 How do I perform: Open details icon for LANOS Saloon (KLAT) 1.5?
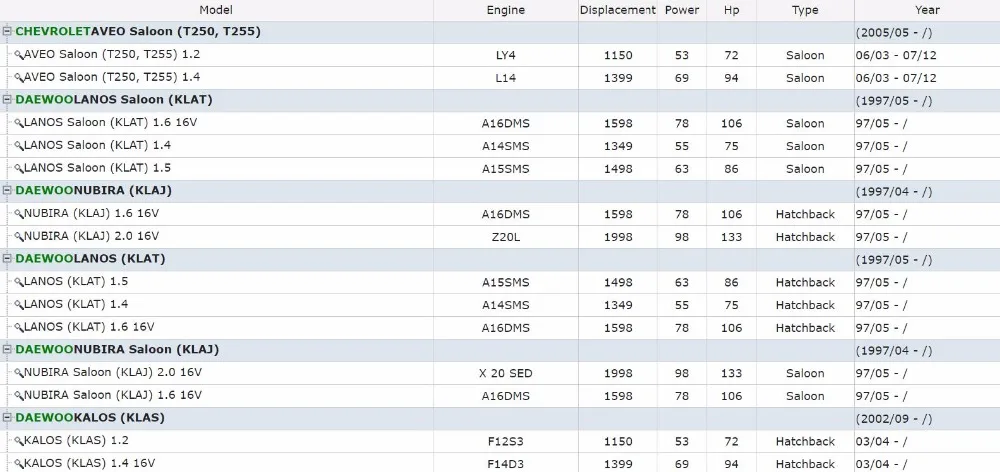click(18, 169)
